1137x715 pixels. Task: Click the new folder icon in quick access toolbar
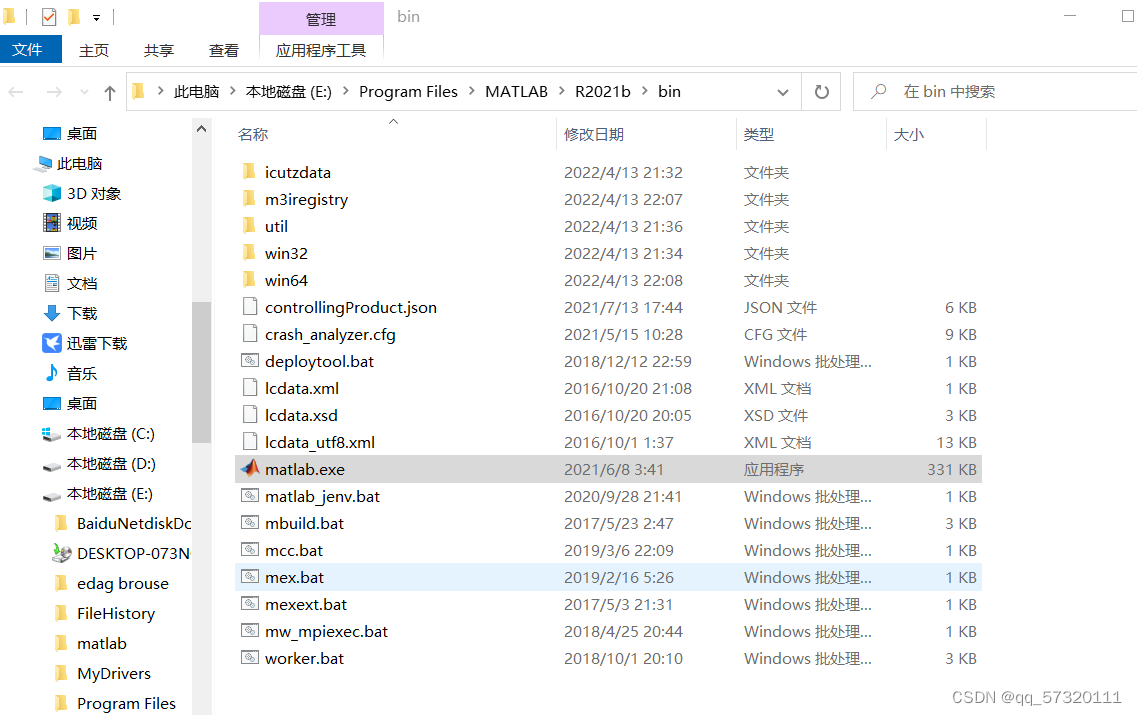[x=73, y=17]
